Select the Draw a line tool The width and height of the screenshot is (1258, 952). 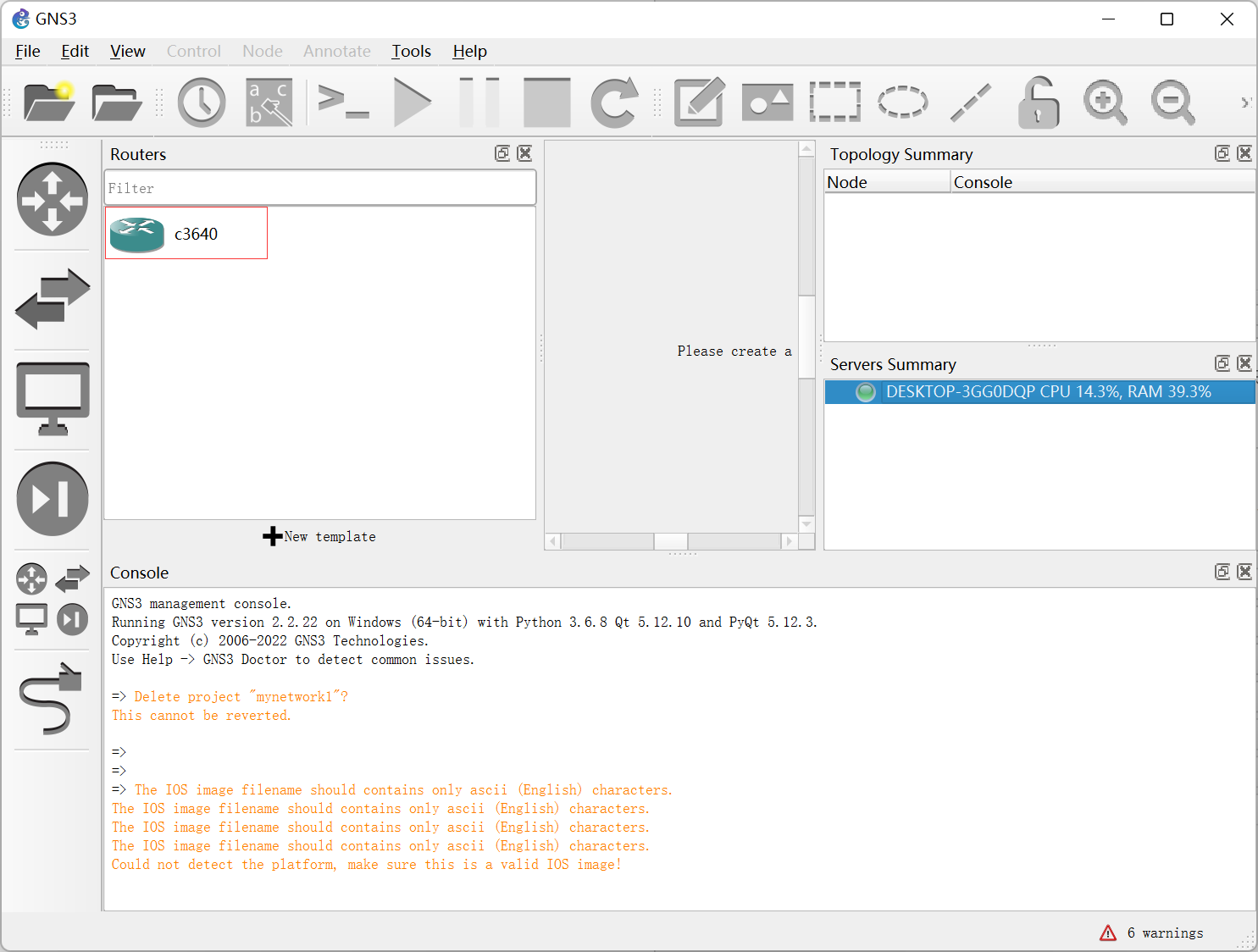[971, 102]
